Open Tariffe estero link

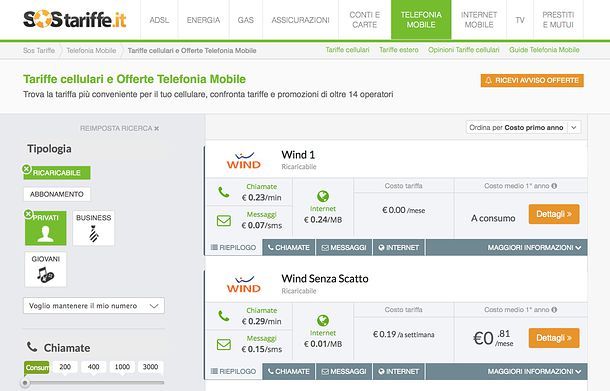[399, 50]
